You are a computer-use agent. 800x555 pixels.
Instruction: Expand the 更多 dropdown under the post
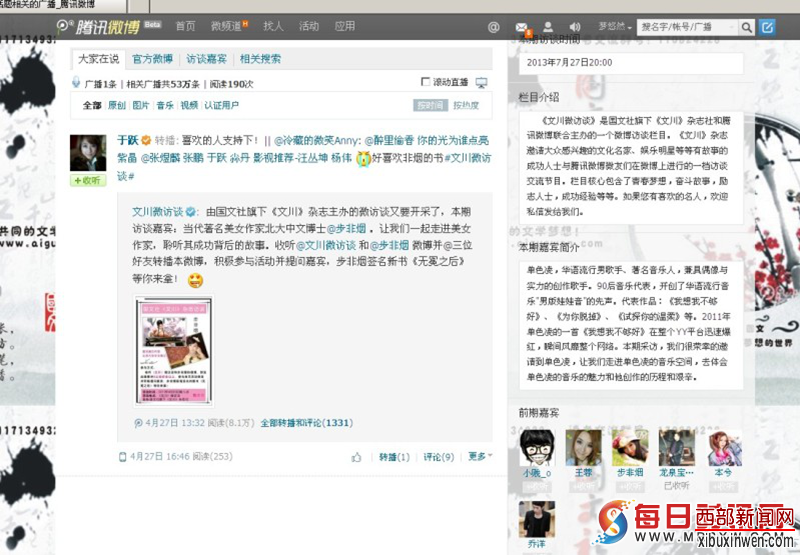click(x=480, y=457)
